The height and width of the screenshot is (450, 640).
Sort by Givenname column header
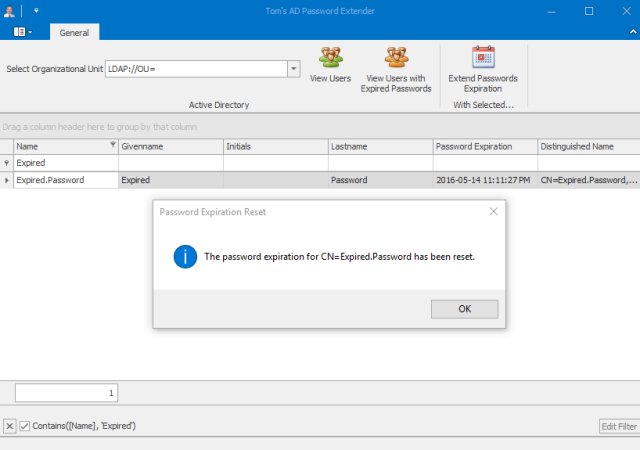(171, 147)
